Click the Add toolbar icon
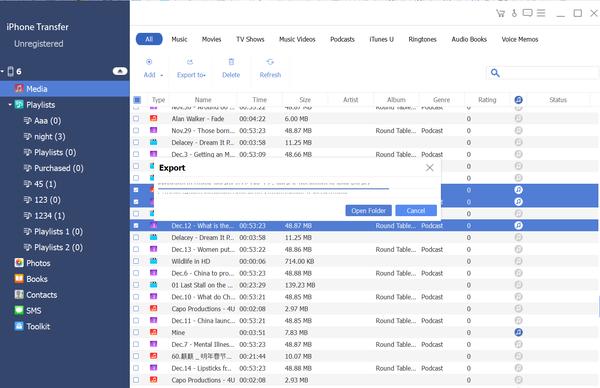The image size is (600, 388). point(149,62)
